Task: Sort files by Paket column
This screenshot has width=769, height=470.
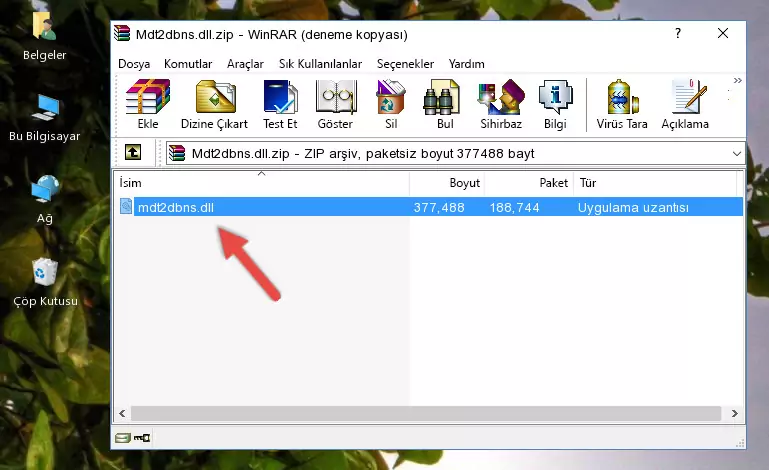Action: pos(529,183)
